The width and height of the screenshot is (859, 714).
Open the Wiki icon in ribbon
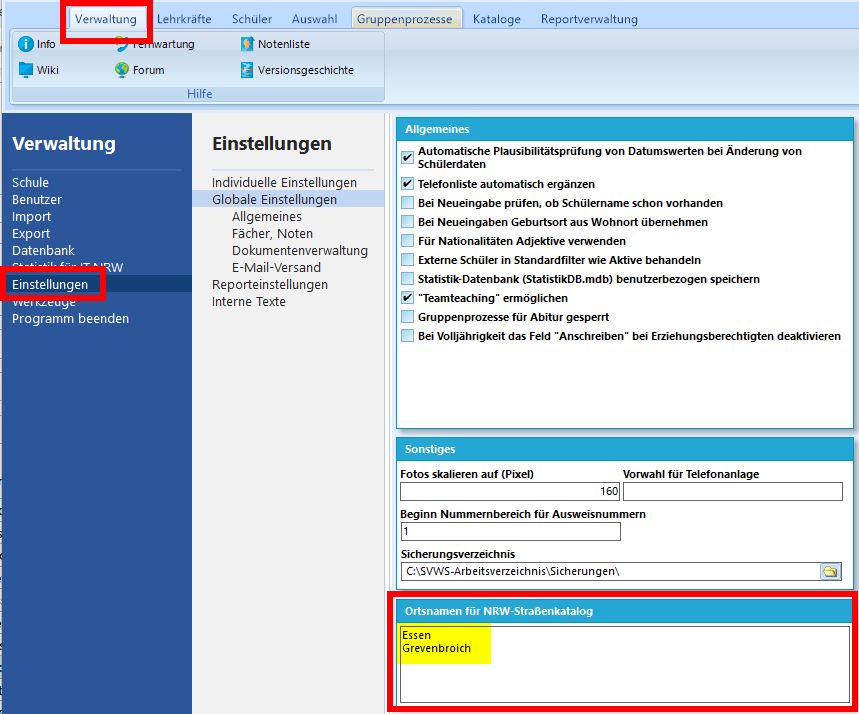[x=26, y=70]
